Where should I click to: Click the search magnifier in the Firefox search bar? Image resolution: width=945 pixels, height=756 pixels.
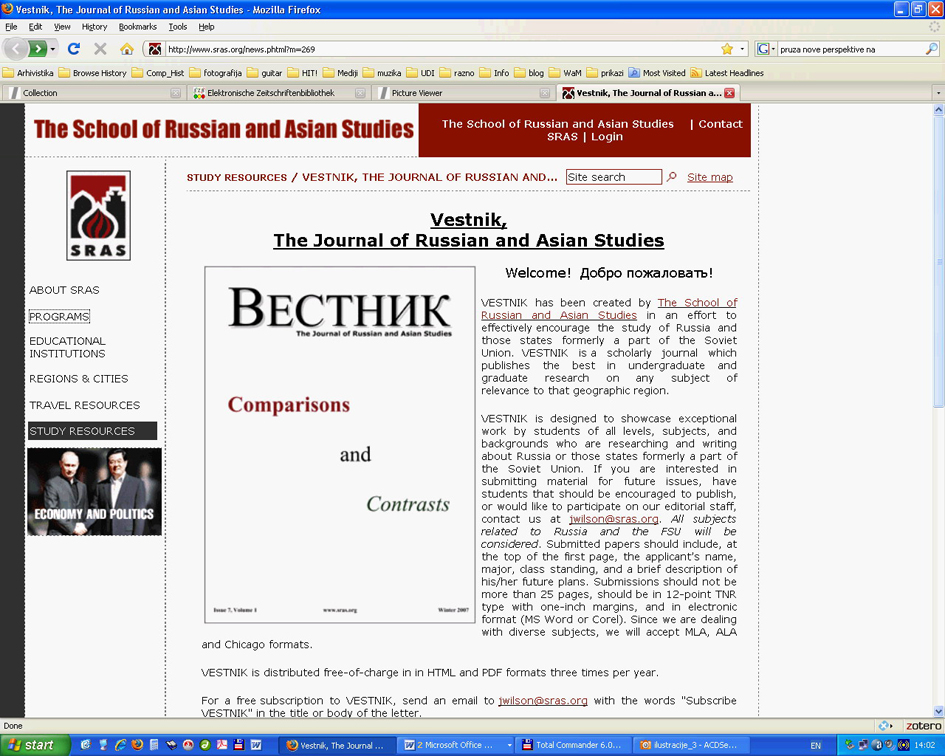tap(932, 49)
